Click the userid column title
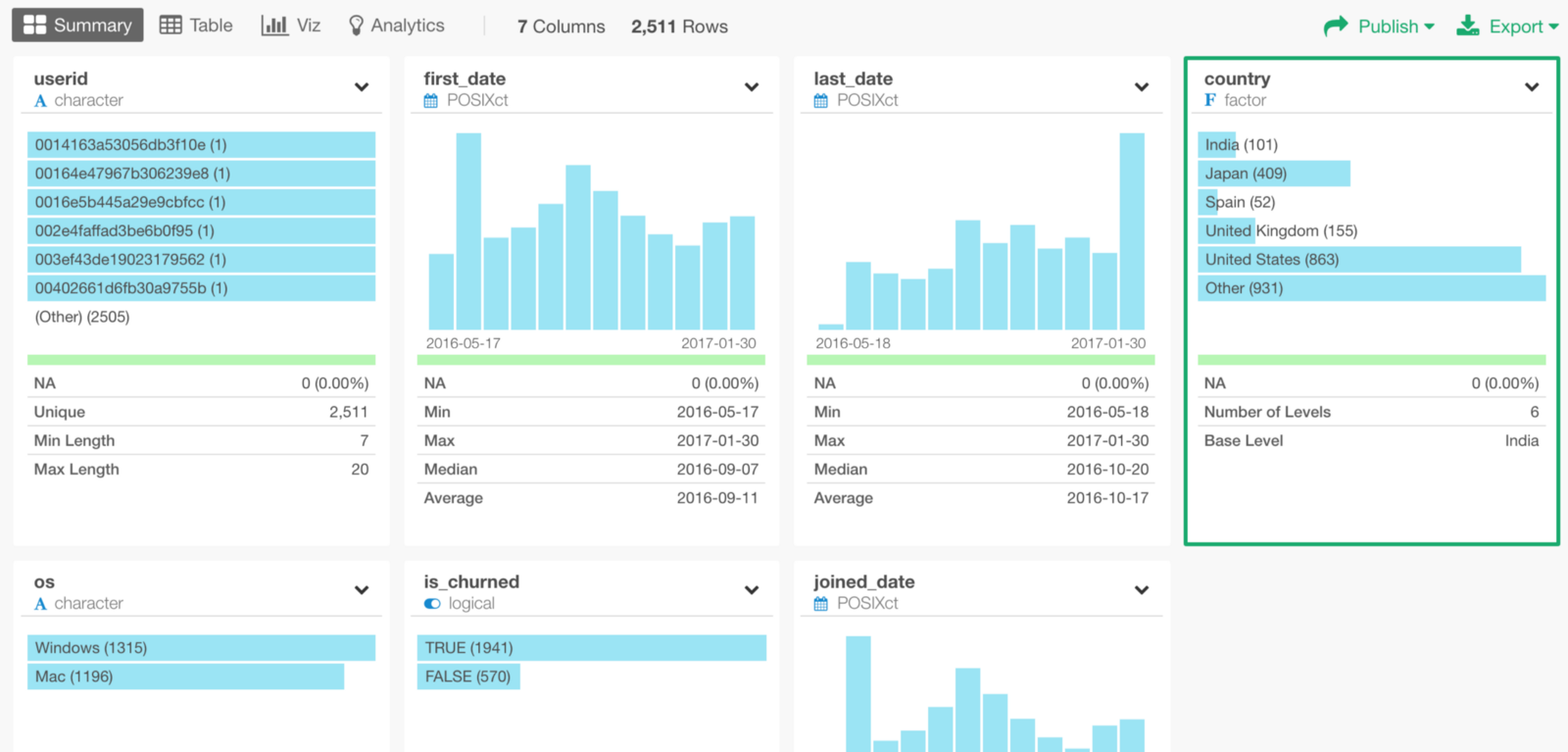 point(61,78)
